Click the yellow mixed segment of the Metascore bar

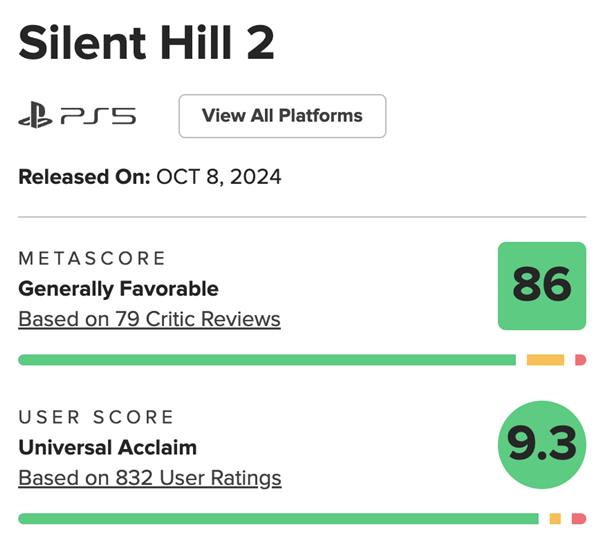point(545,360)
